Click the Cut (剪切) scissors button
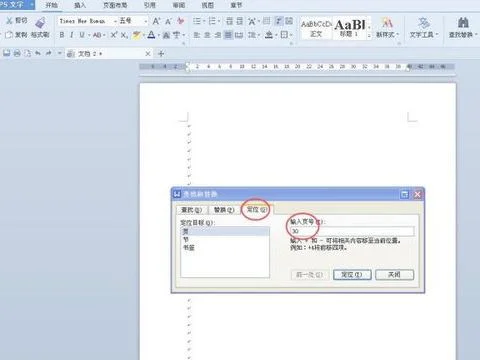Image resolution: width=480 pixels, height=360 pixels. coord(17,21)
